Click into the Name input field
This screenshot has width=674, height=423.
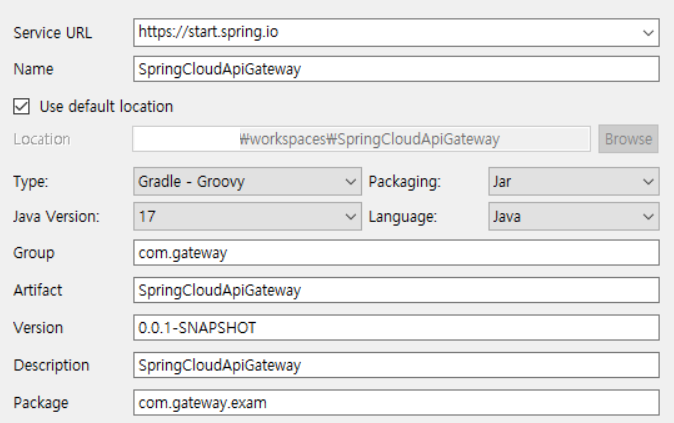(396, 69)
